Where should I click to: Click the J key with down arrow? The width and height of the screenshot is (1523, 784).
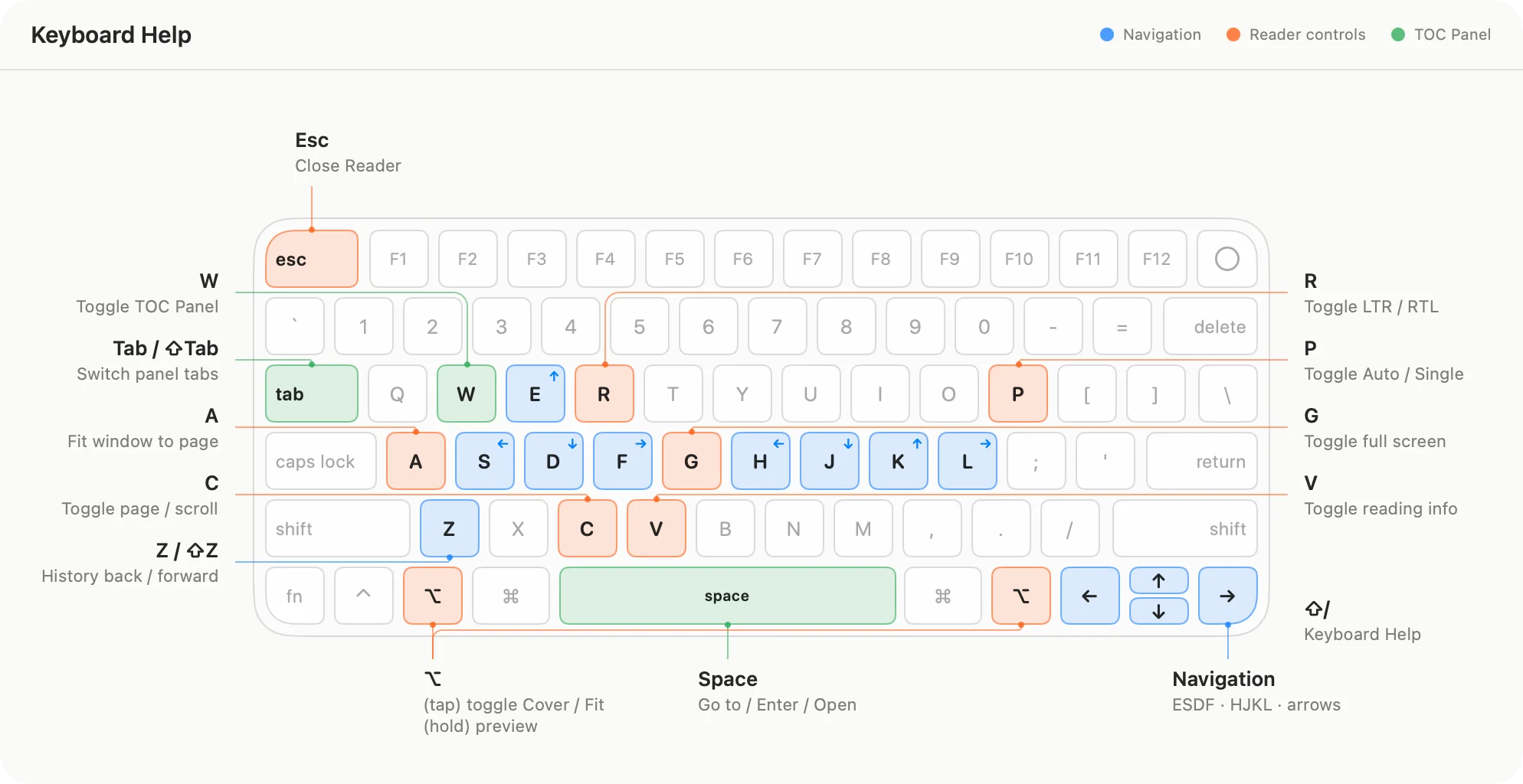[x=830, y=461]
